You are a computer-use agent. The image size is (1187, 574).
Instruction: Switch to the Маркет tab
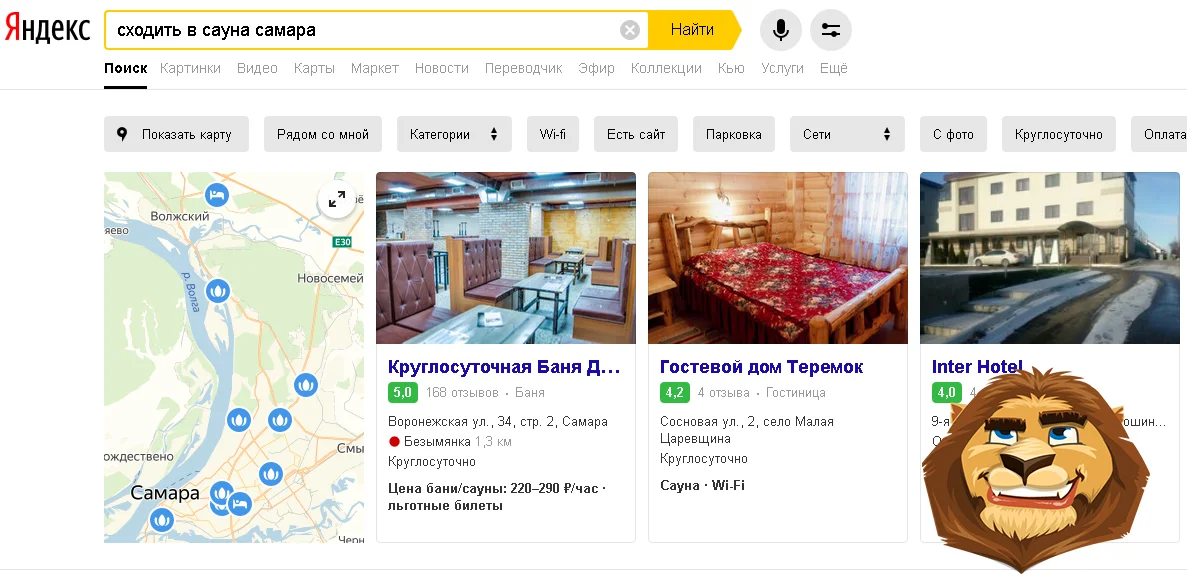click(x=375, y=68)
